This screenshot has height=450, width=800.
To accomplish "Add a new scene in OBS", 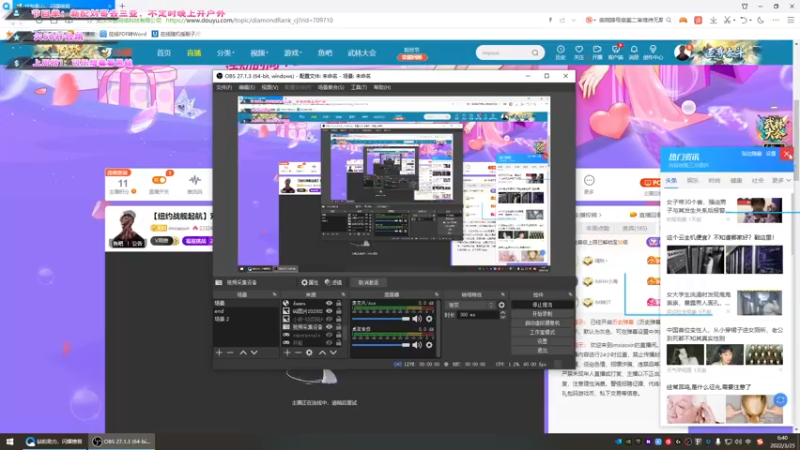I will tap(219, 353).
